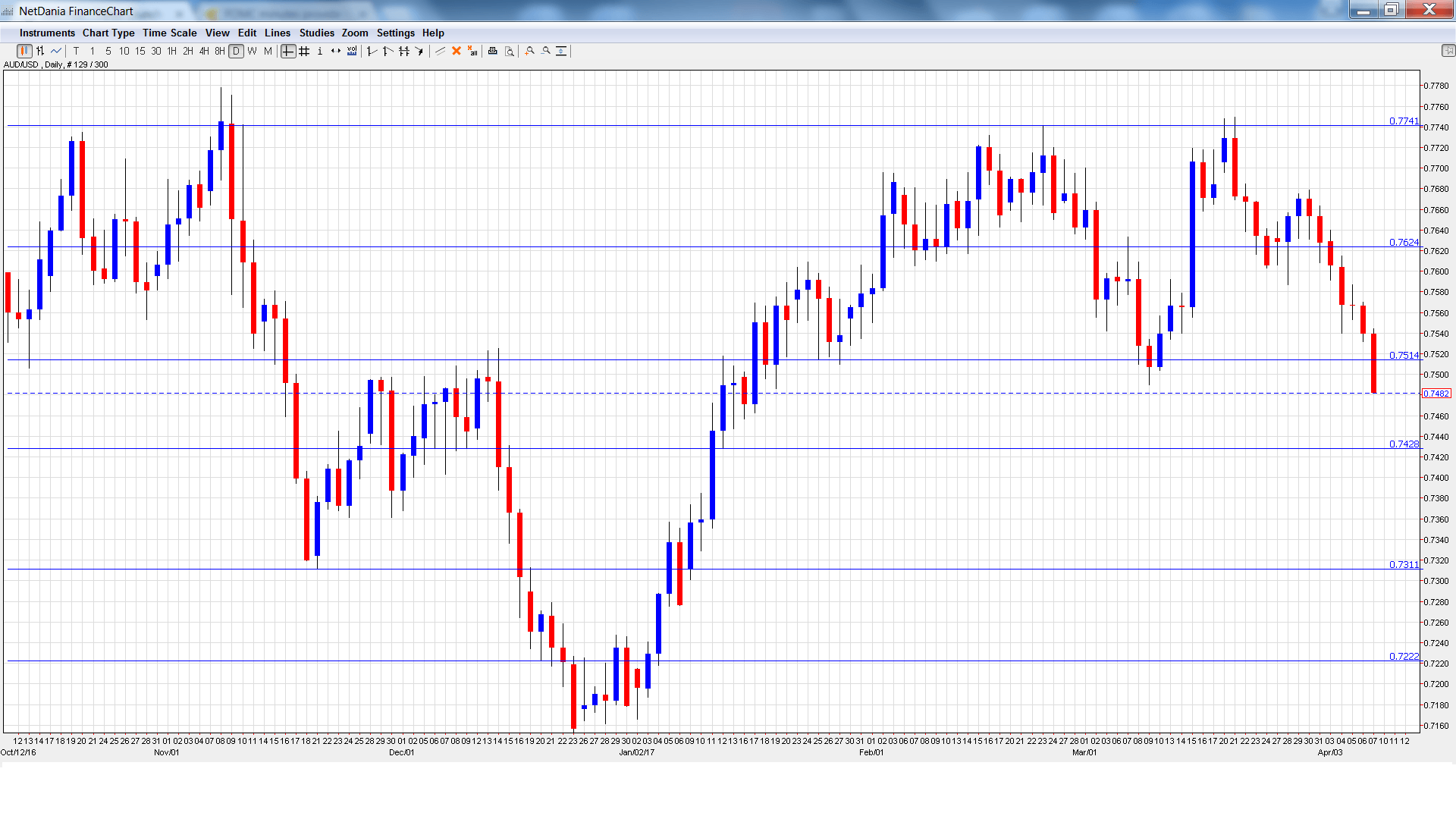Select the 4H time scale button

click(x=204, y=51)
